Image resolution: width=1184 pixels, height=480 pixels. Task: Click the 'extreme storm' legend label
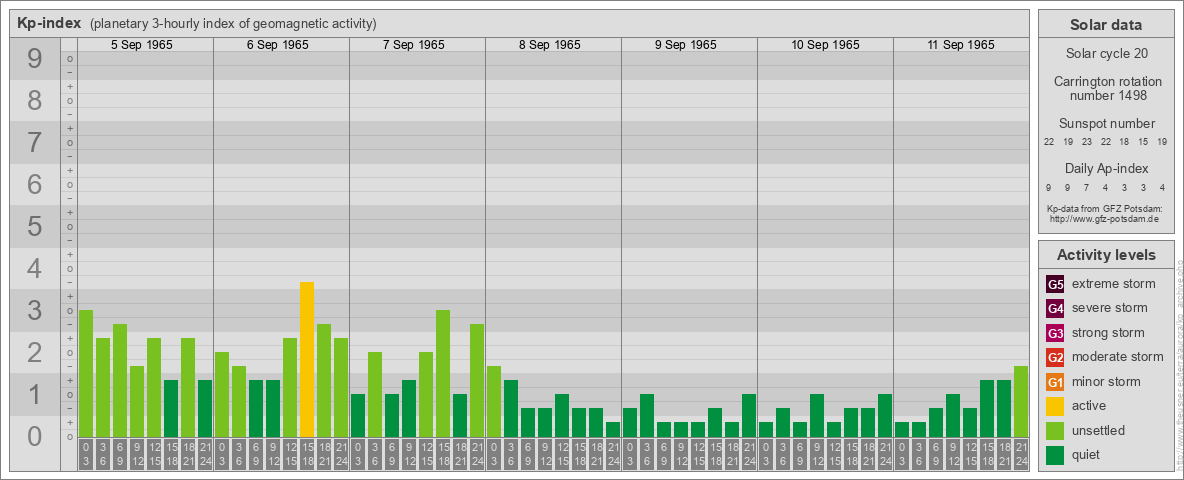[1114, 285]
